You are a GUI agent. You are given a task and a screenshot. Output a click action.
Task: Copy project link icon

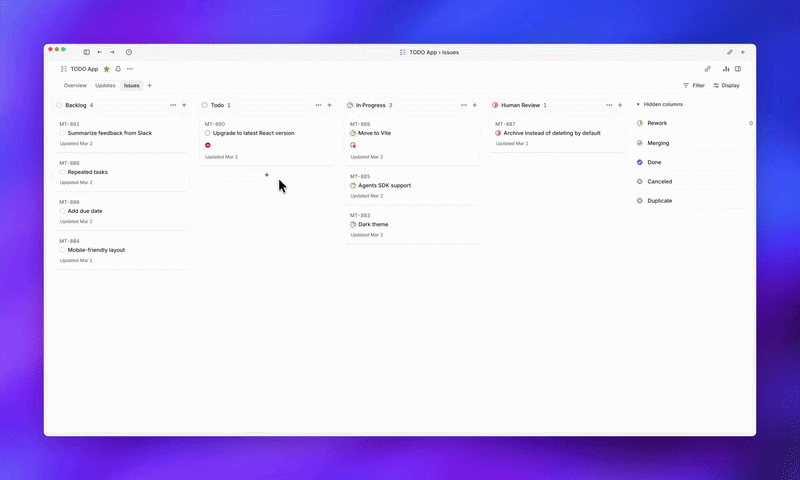[x=708, y=69]
